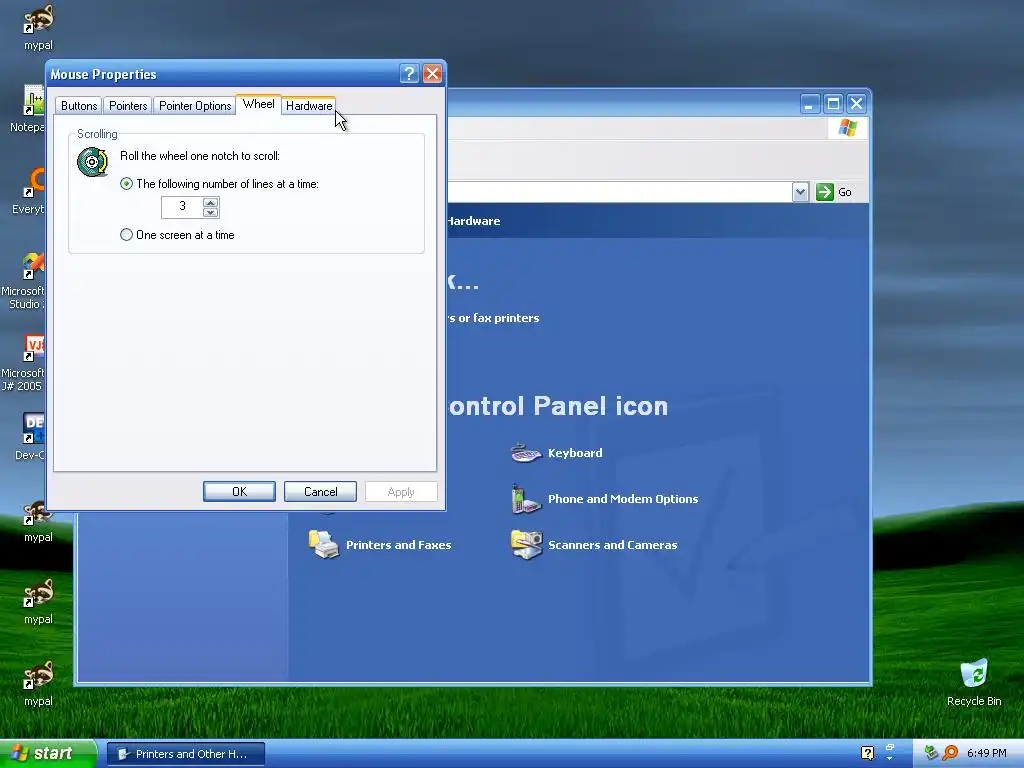The image size is (1024, 768).
Task: Click the scroll wheel mouse icon
Action: click(x=92, y=162)
